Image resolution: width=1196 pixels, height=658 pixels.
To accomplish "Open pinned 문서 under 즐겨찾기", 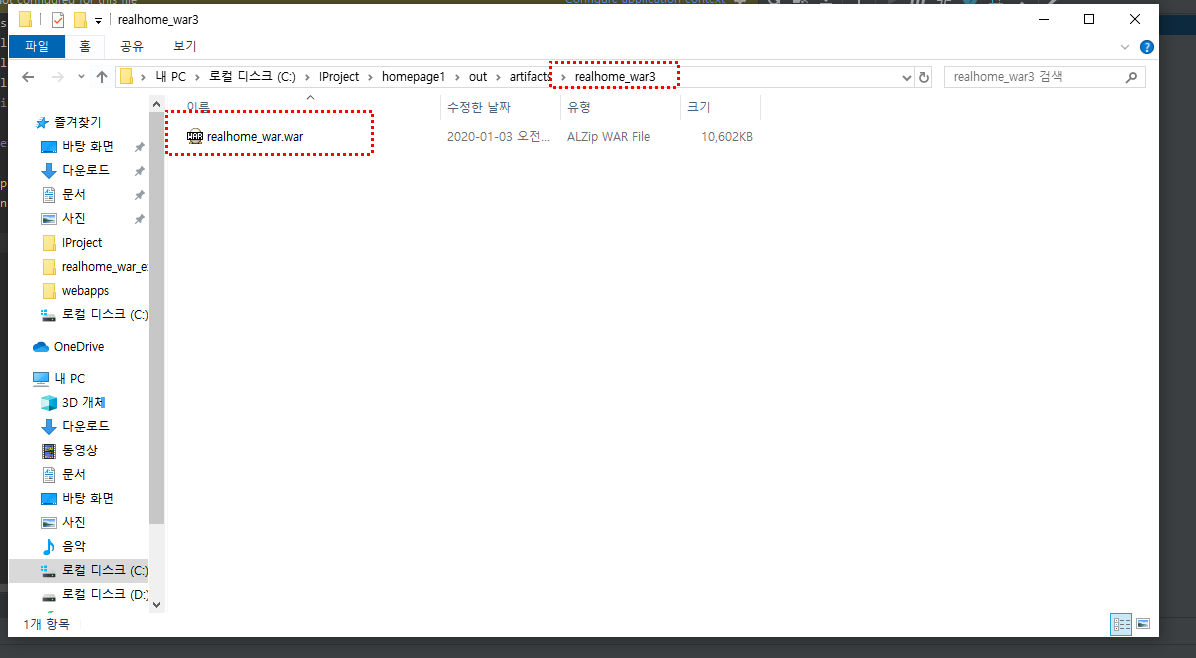I will pyautogui.click(x=73, y=194).
